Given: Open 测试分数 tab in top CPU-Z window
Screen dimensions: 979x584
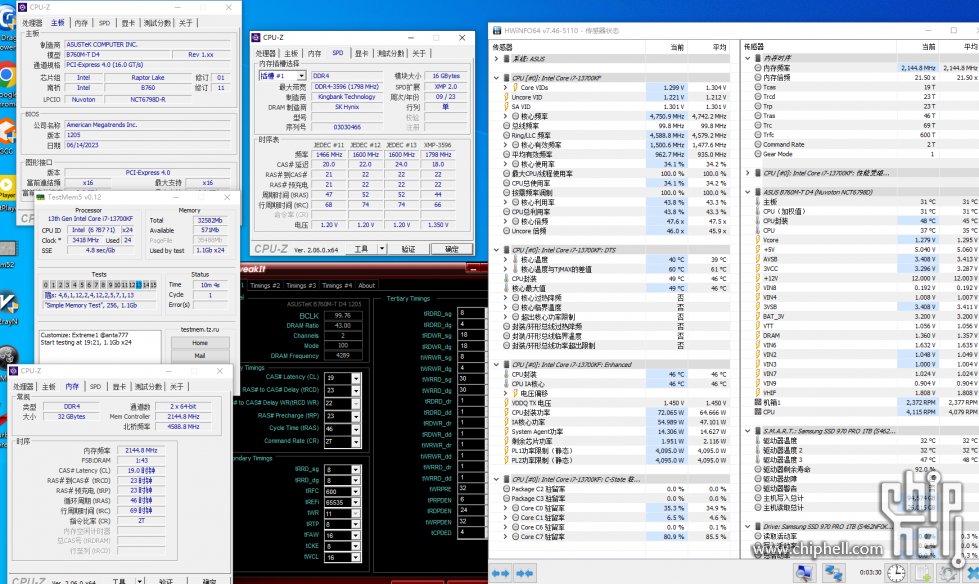Looking at the screenshot, I should [x=157, y=23].
